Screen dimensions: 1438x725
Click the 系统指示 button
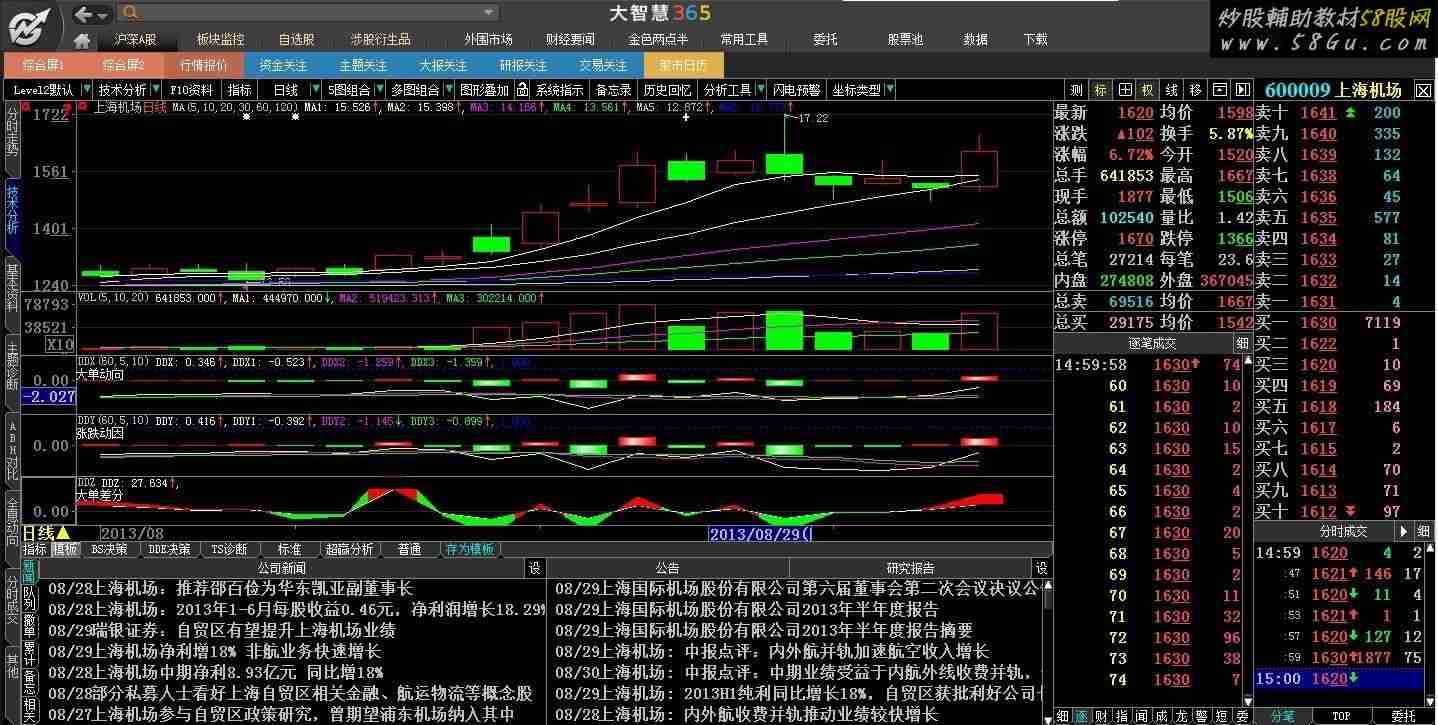(559, 90)
